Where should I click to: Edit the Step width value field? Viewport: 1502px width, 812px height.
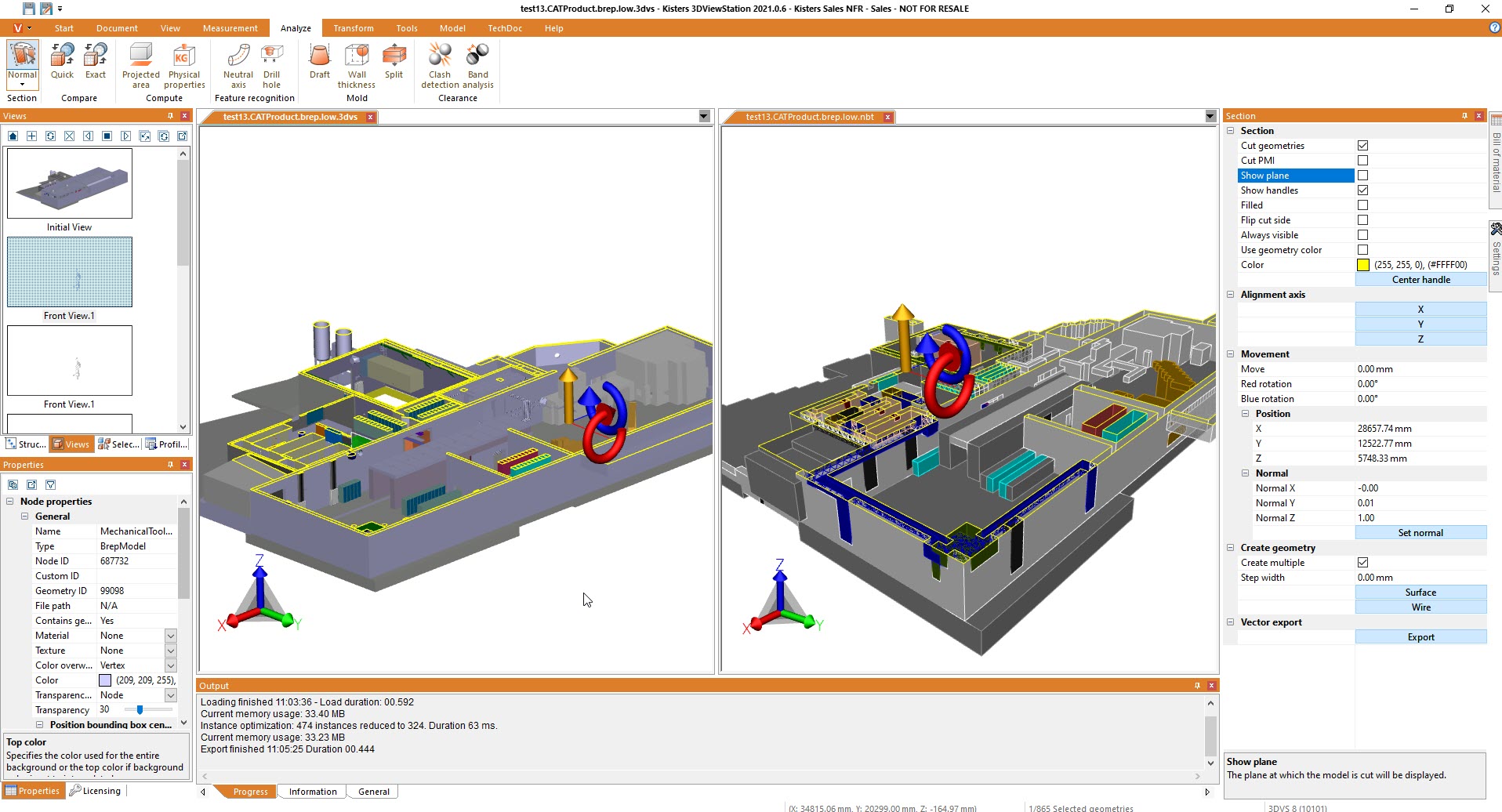[1420, 578]
